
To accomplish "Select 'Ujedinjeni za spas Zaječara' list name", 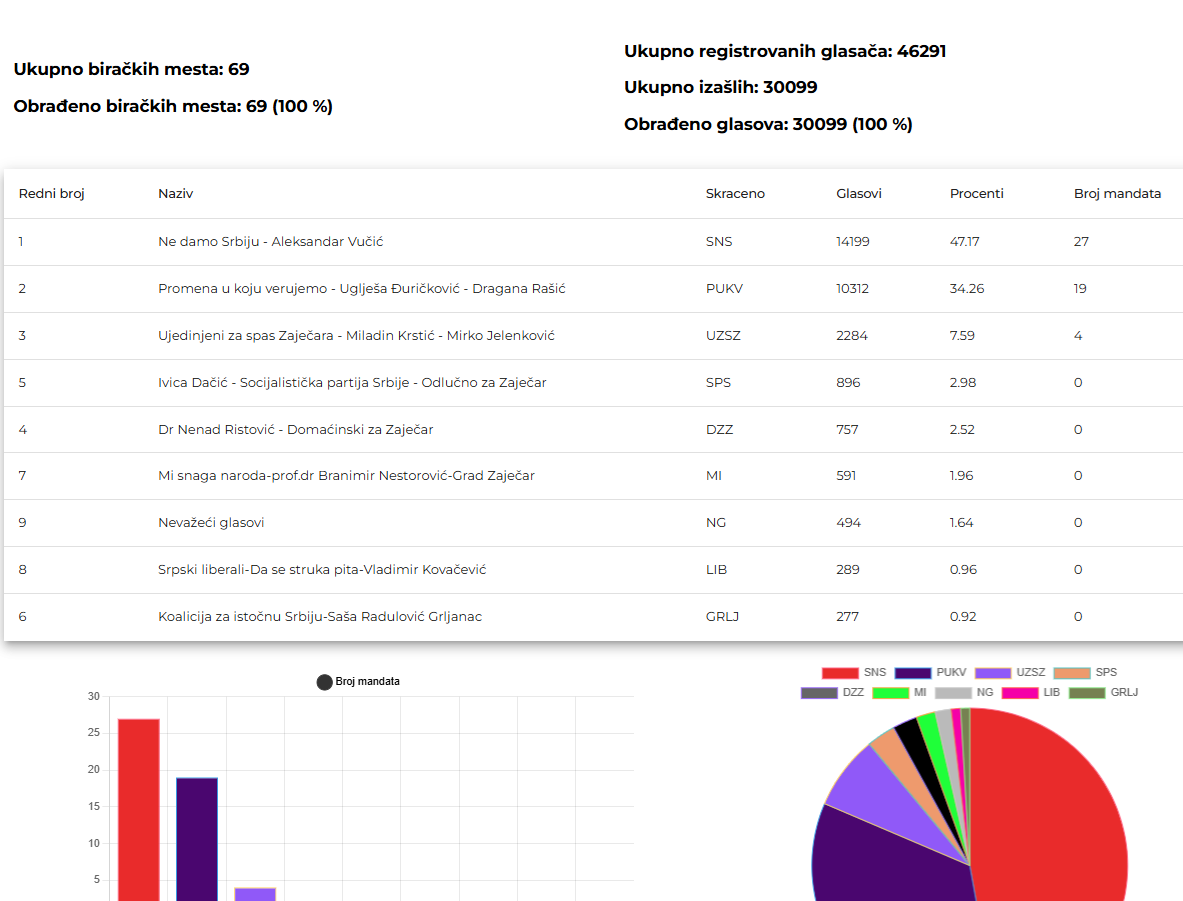I will pos(356,336).
